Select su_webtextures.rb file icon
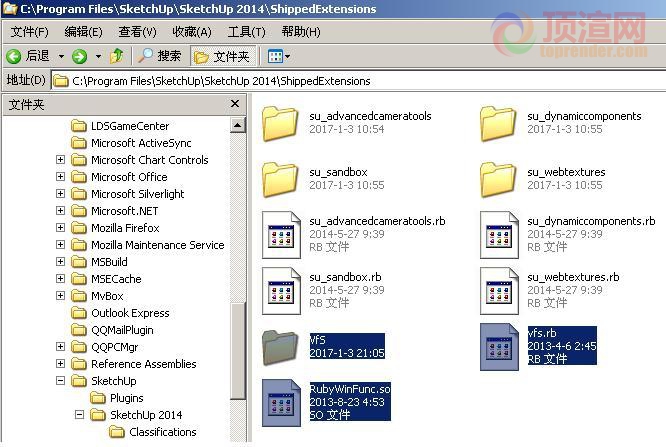This screenshot has width=666, height=447. [x=500, y=291]
